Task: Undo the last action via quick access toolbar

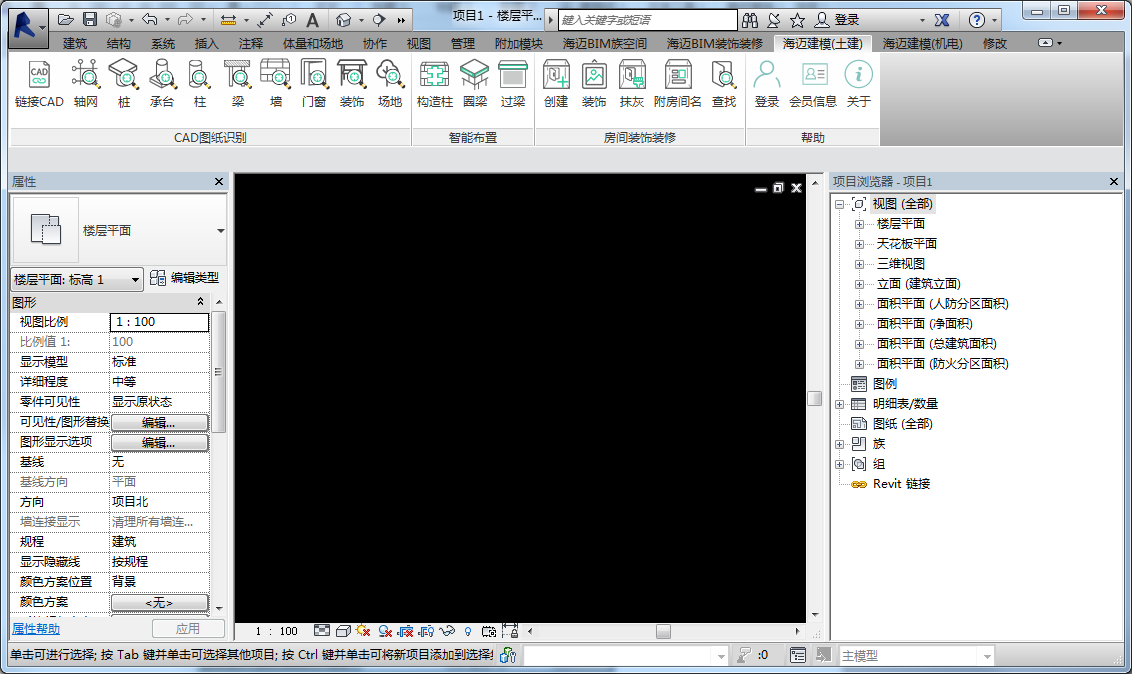Action: pyautogui.click(x=149, y=19)
